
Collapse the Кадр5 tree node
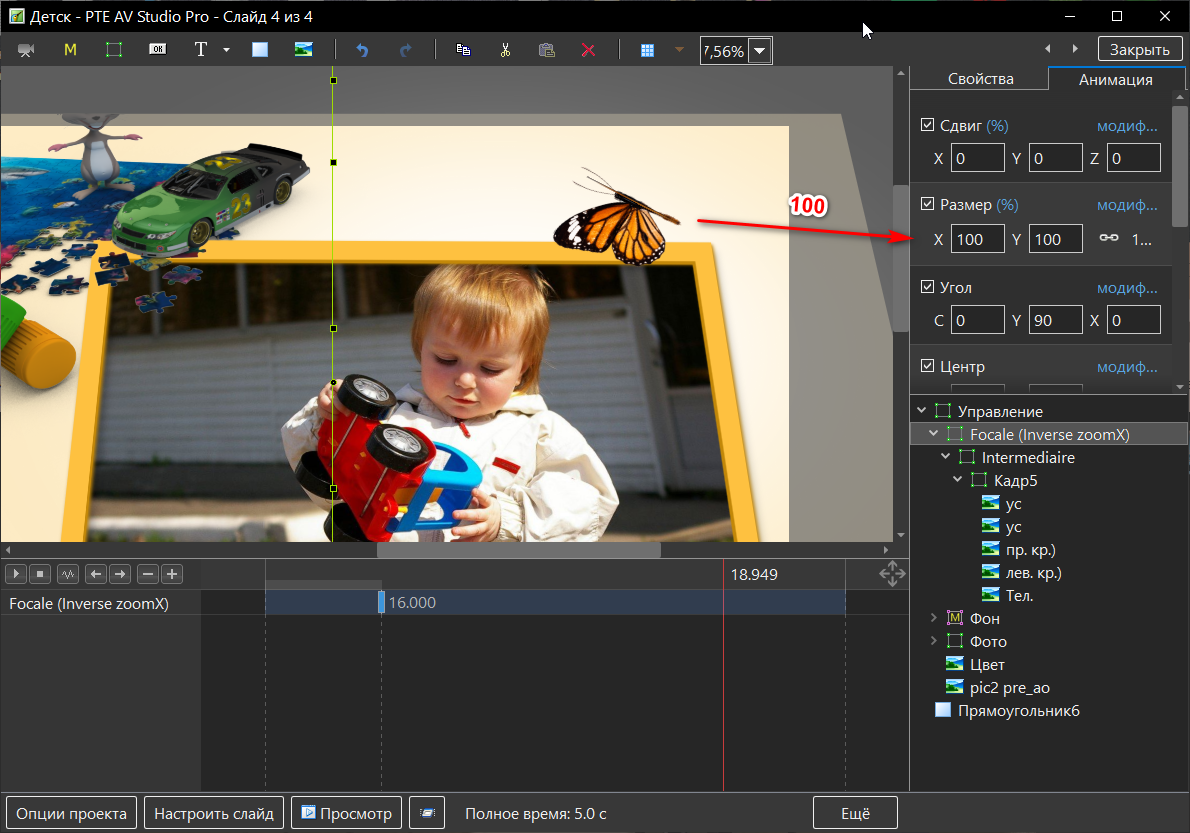coord(958,481)
